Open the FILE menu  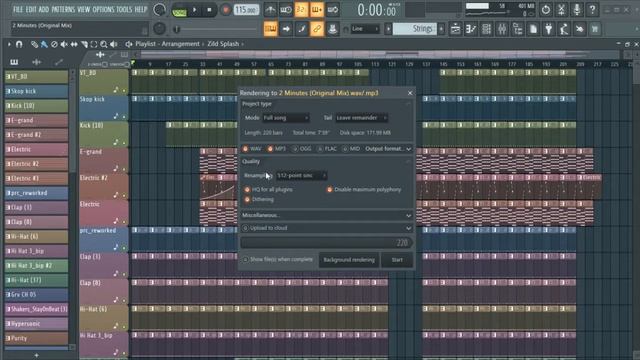pos(18,9)
